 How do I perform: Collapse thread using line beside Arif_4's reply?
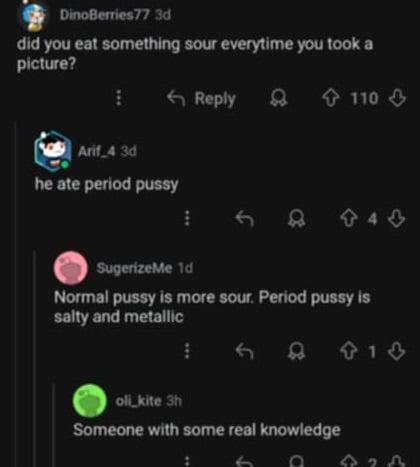[x=15, y=293]
